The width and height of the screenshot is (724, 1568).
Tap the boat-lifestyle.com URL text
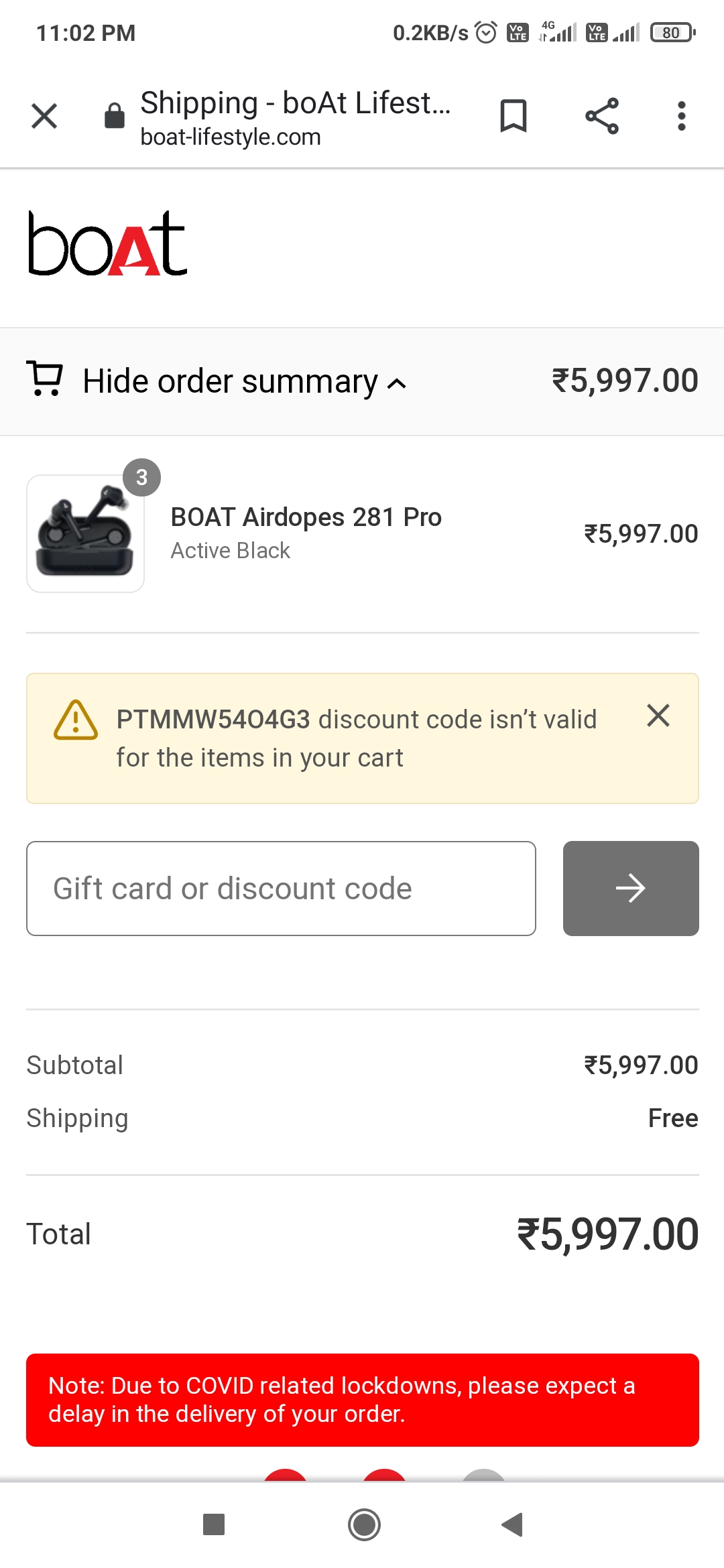(x=231, y=137)
